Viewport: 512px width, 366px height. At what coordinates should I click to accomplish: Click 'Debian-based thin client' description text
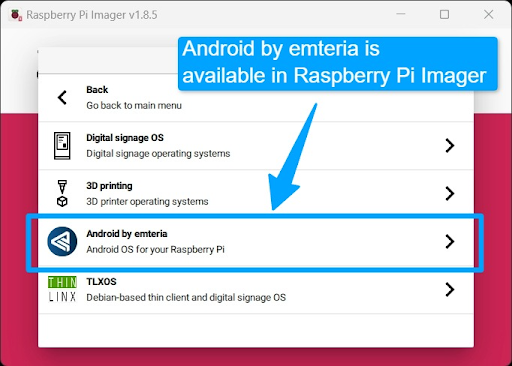pyautogui.click(x=186, y=298)
